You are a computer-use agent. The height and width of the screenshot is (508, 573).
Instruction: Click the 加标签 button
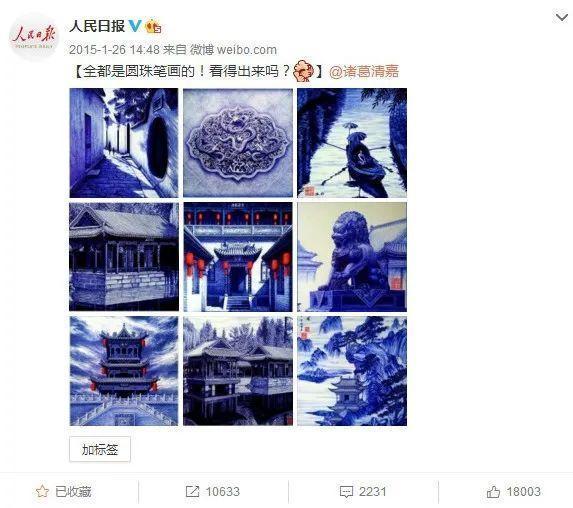click(100, 449)
